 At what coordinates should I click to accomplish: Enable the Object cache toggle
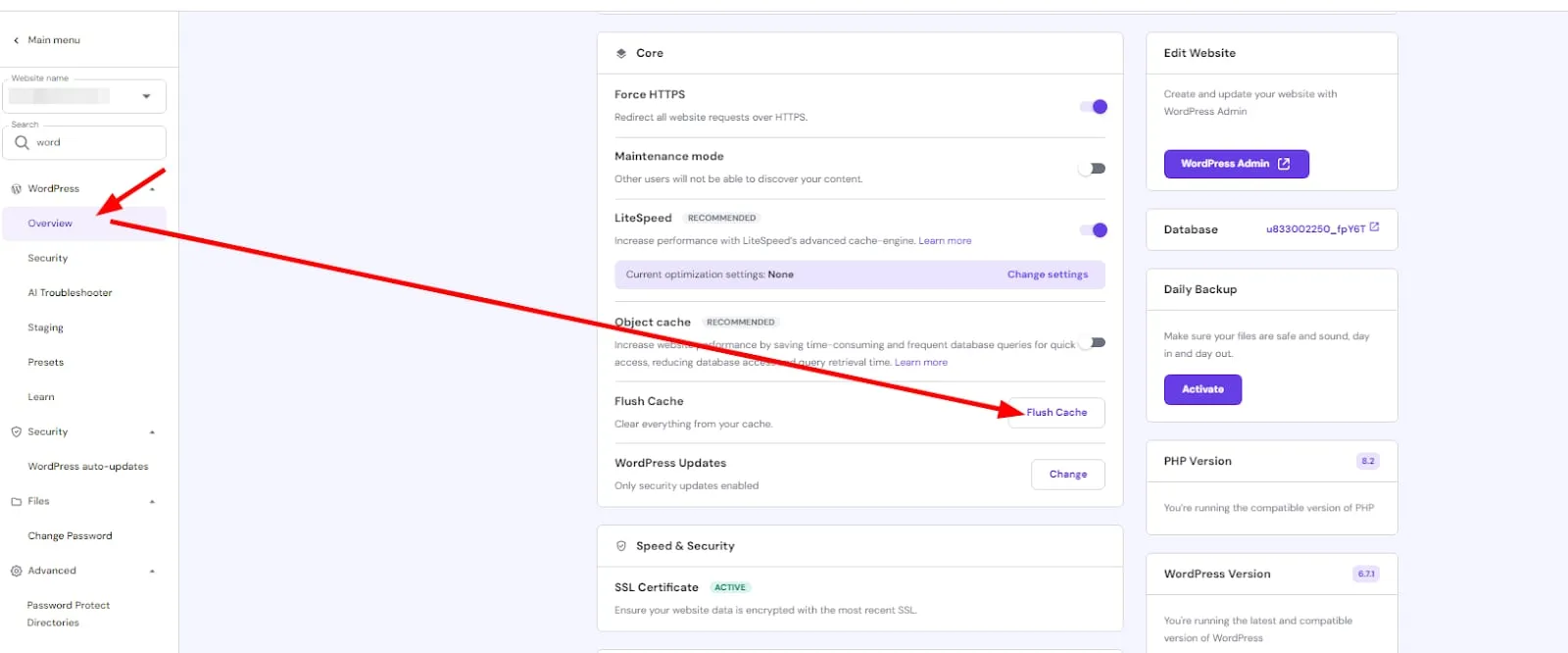click(x=1092, y=342)
